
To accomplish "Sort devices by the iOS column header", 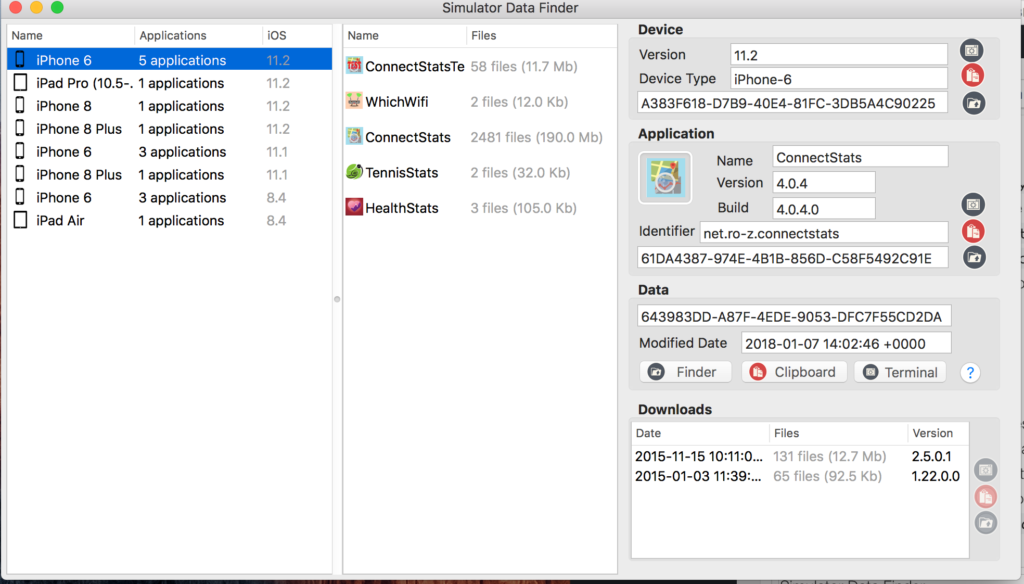I will [295, 35].
